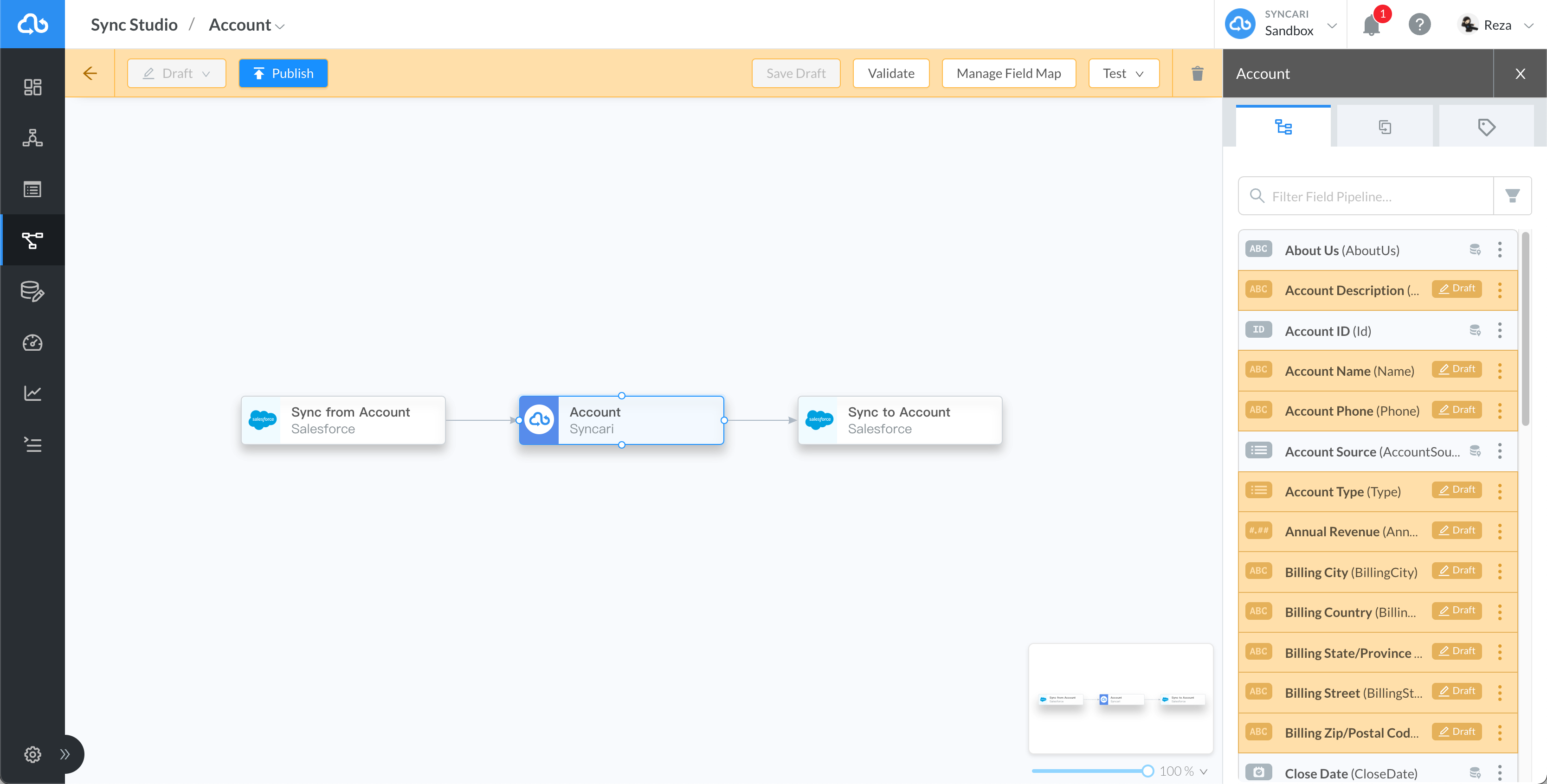Open the Account Name field options menu
This screenshot has height=784, width=1547.
1500,370
